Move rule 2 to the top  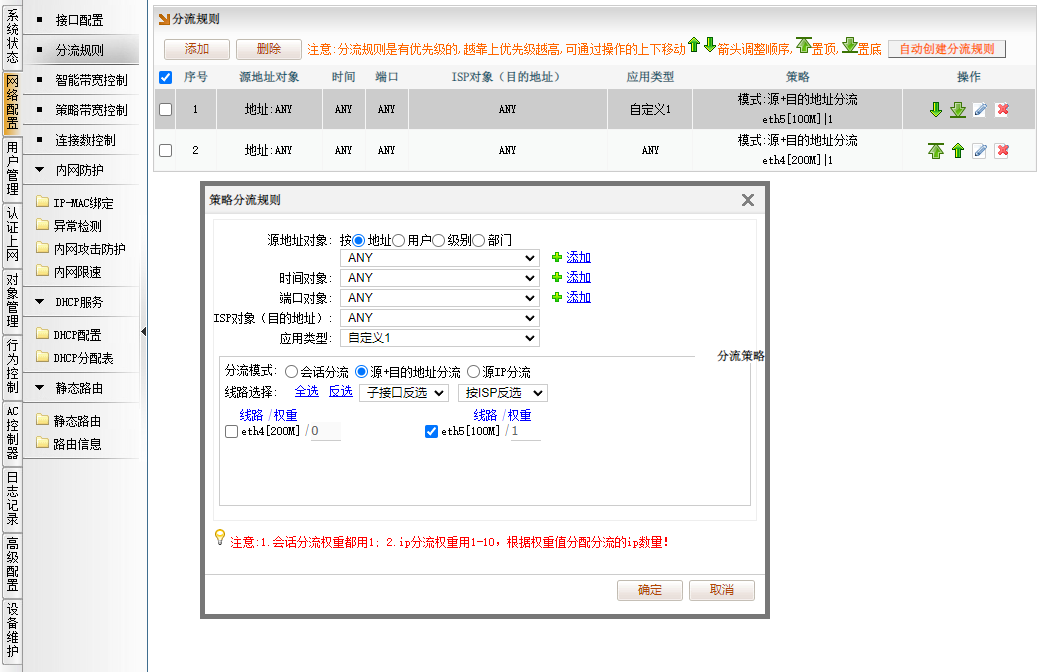click(936, 150)
